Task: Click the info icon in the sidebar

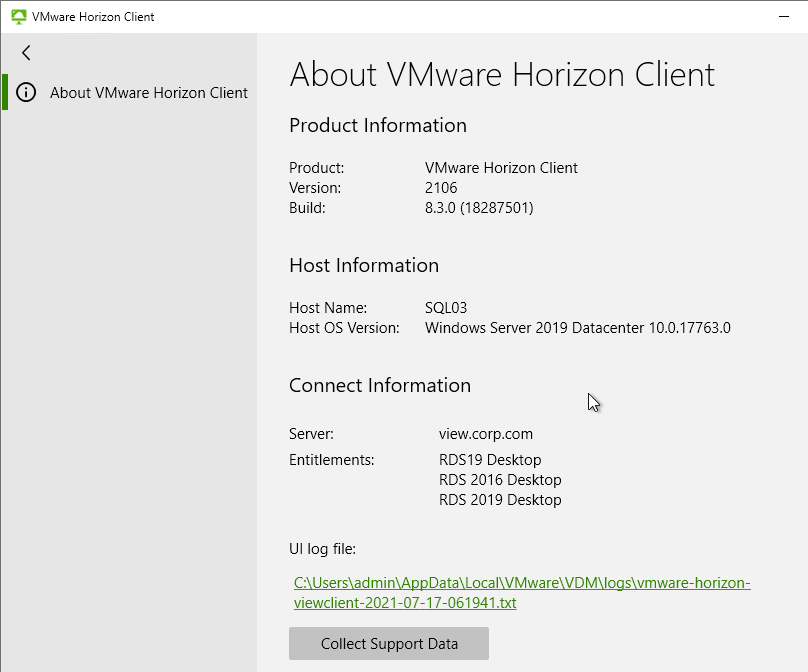Action: pyautogui.click(x=26, y=92)
